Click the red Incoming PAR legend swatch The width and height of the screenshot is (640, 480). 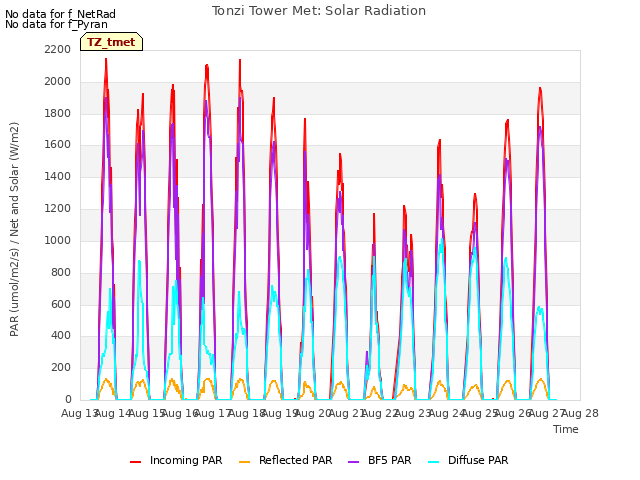click(x=136, y=462)
